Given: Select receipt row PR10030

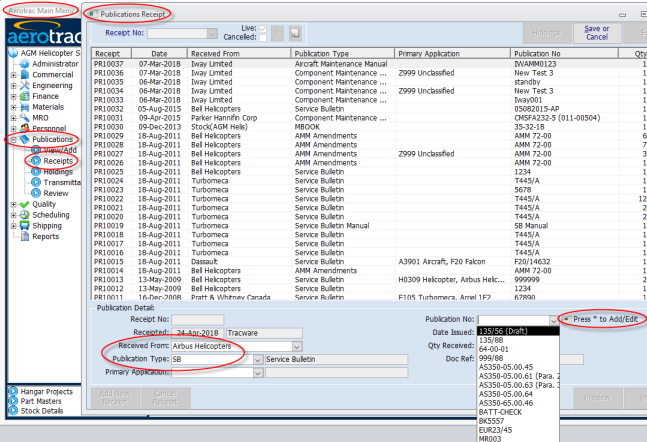Looking at the screenshot, I should pyautogui.click(x=109, y=127).
